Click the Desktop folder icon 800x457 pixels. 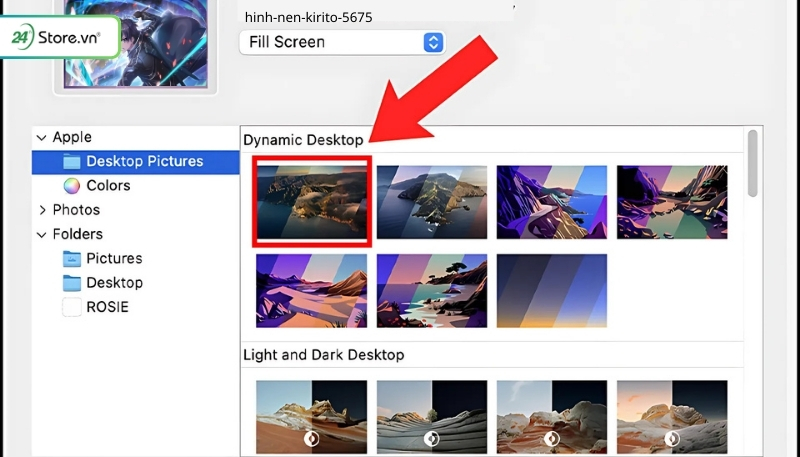pos(71,283)
